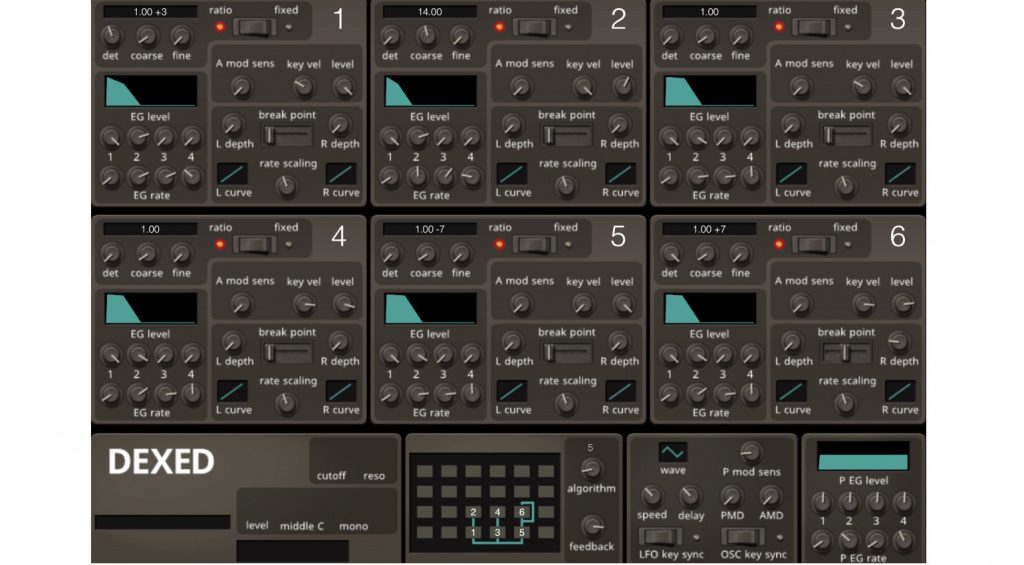The width and height of the screenshot is (1024, 565).
Task: Adjust P EG level 1 knob
Action: click(x=822, y=502)
